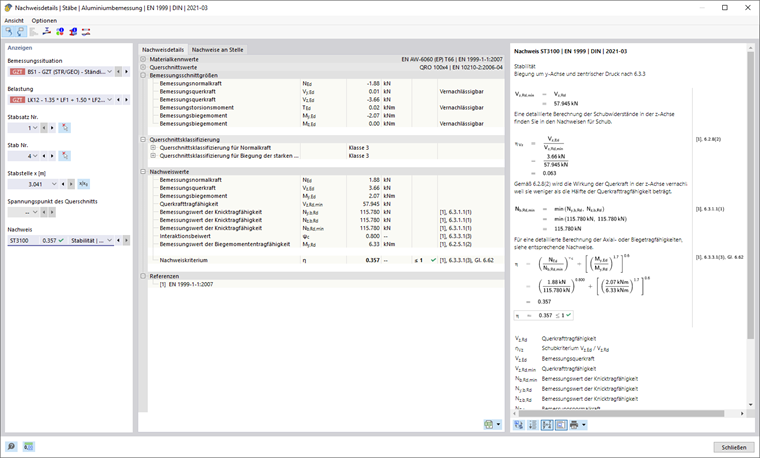Select next Belastung with right arrow
Screen dimensions: 760x458
(x=127, y=100)
